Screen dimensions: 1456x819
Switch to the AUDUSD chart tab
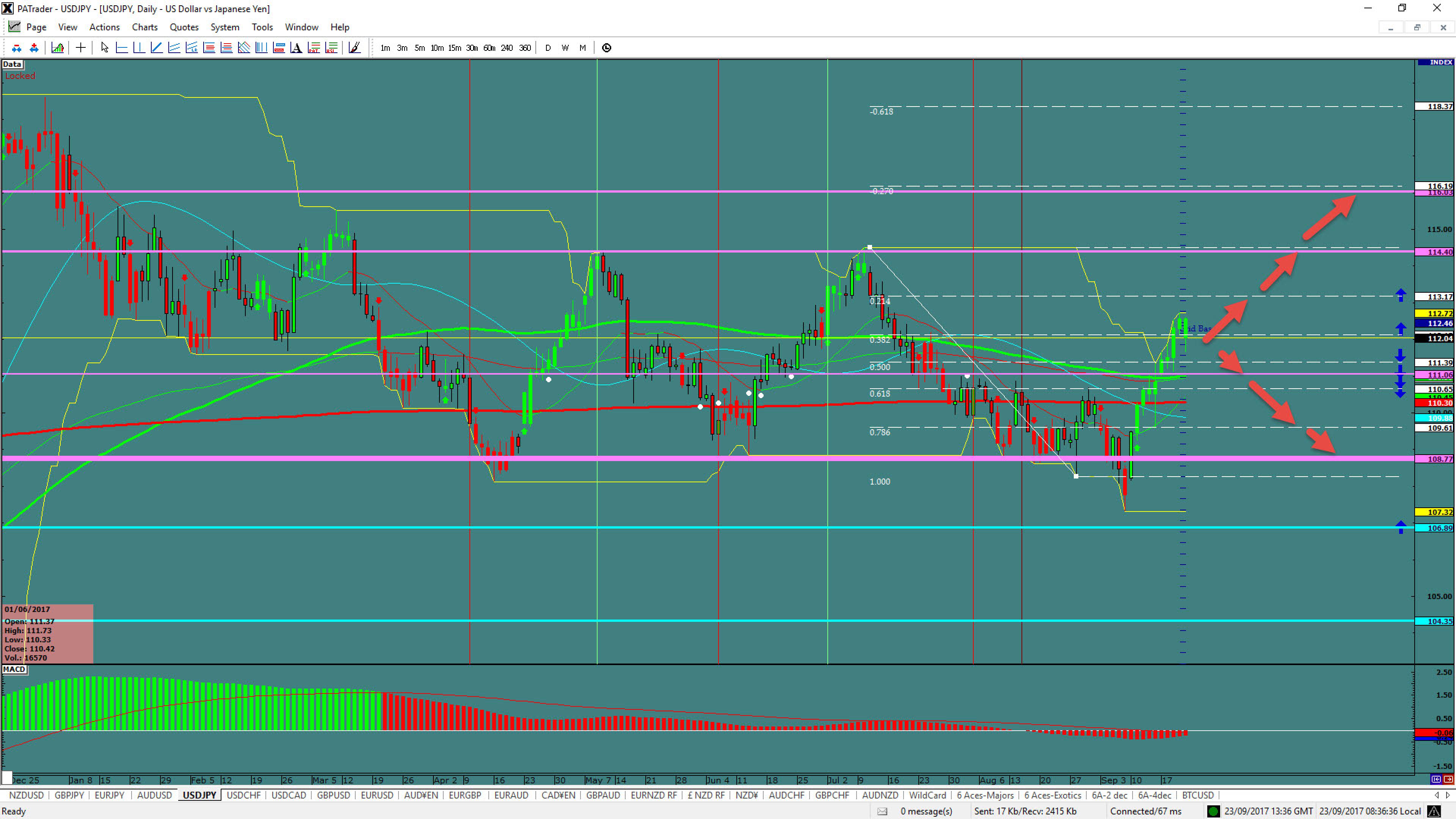tap(154, 795)
